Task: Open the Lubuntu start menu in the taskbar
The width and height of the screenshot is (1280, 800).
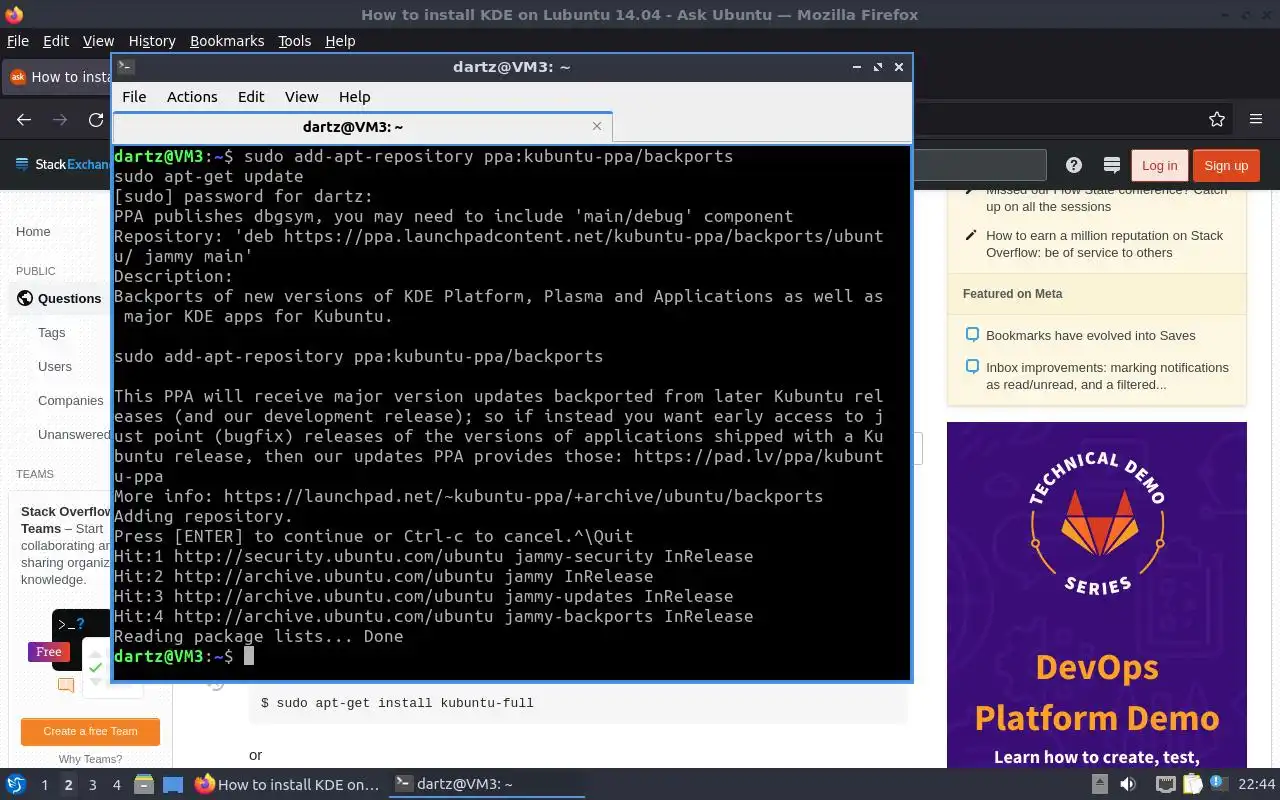Action: point(16,784)
